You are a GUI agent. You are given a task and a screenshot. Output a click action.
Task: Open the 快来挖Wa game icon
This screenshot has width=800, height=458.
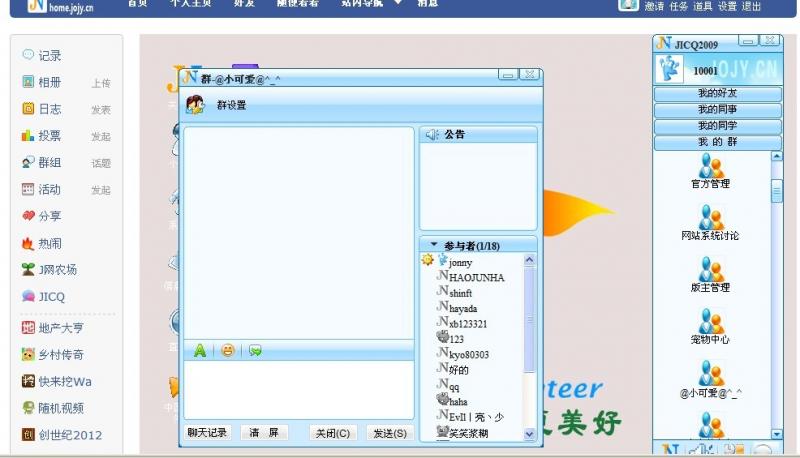[x=28, y=381]
